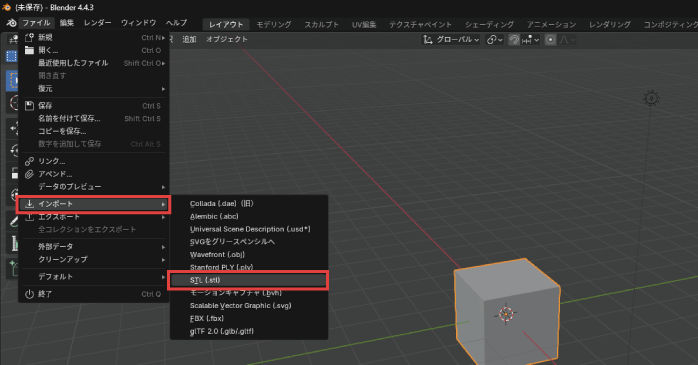Switch to UV編集 workspace tab
Screen dimensions: 698x365
pos(364,24)
